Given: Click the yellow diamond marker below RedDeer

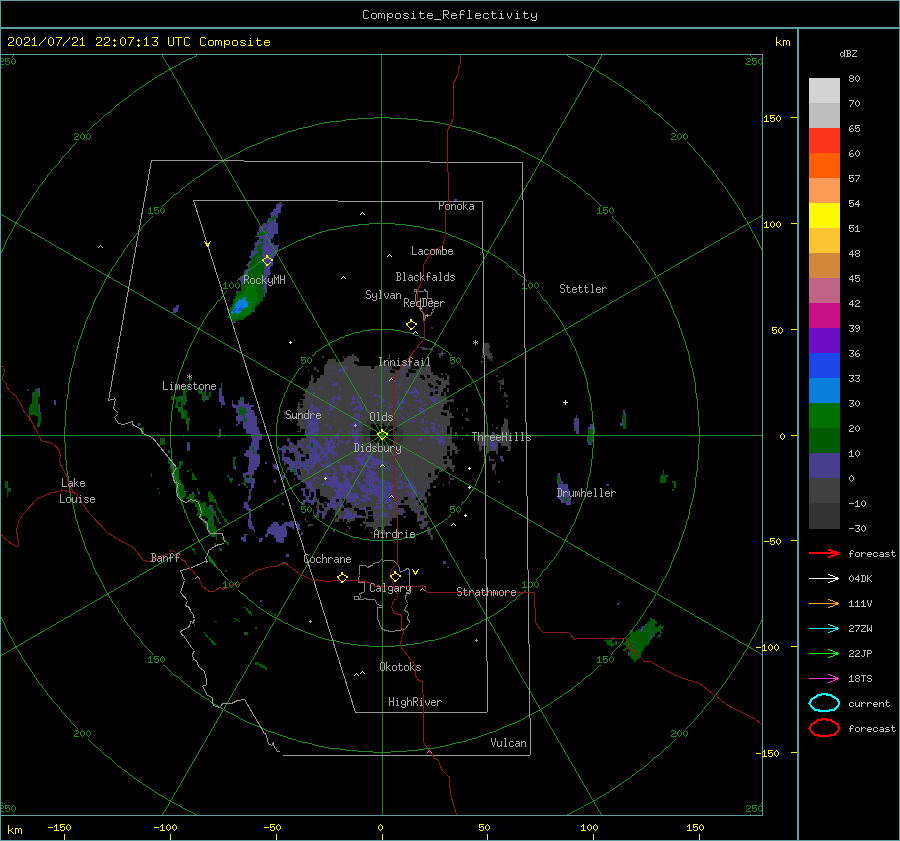Looking at the screenshot, I should point(412,325).
